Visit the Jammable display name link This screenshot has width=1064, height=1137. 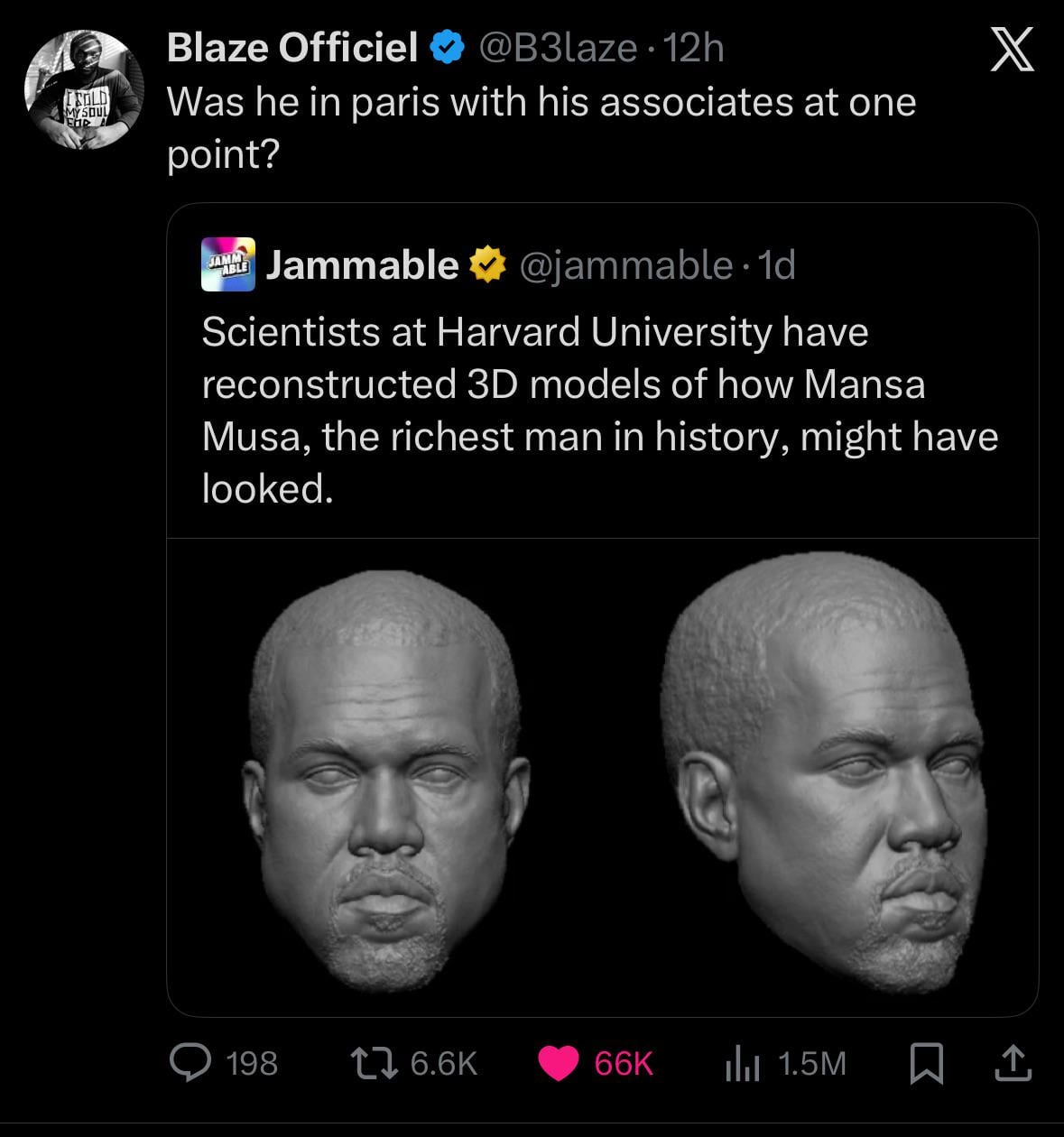point(363,264)
